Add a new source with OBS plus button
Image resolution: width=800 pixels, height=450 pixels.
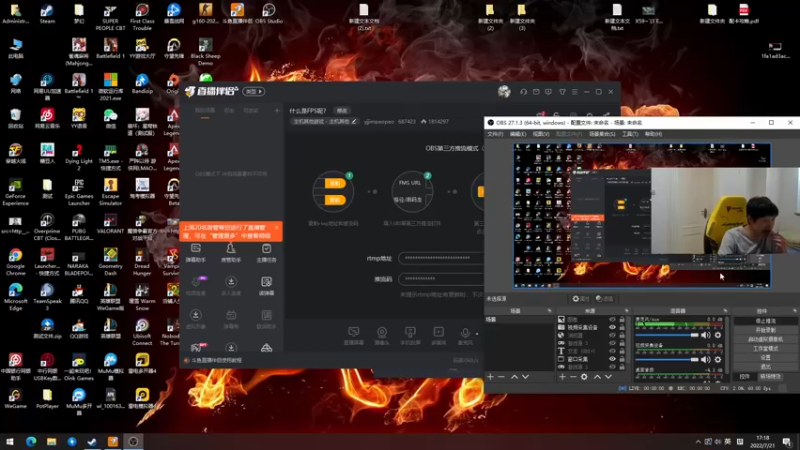point(562,377)
